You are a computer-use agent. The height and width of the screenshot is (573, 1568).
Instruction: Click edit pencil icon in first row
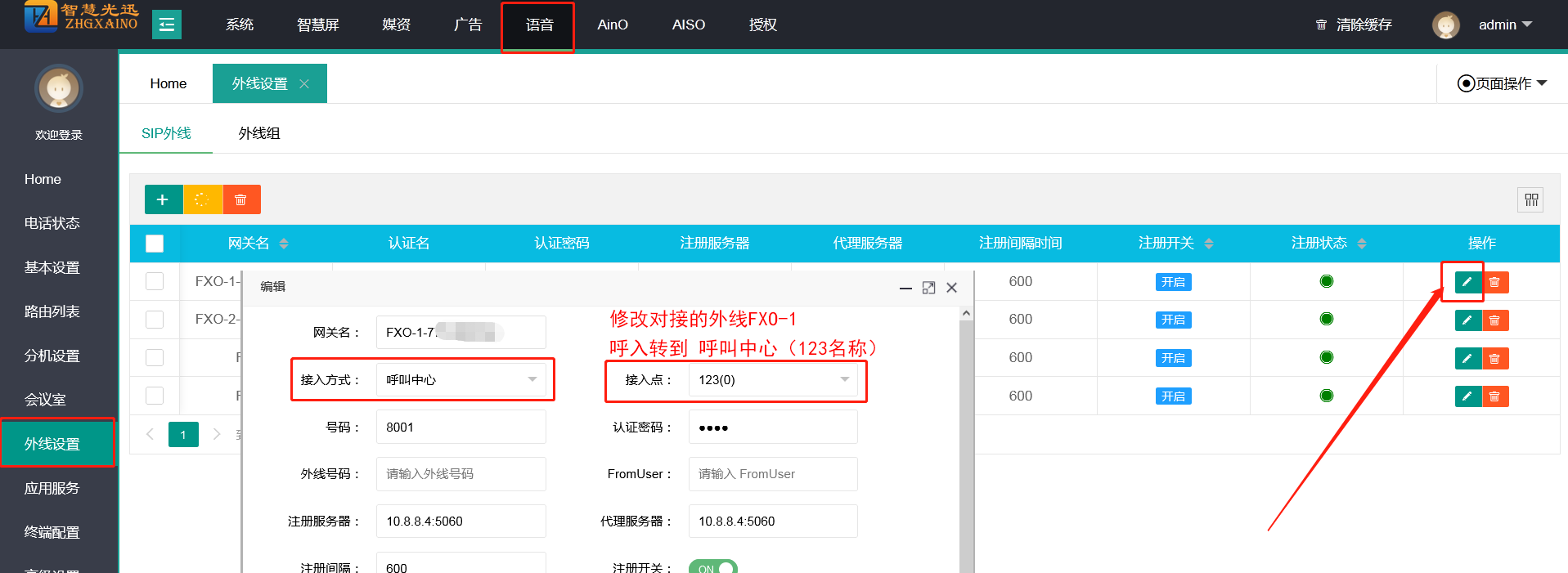[x=1467, y=282]
